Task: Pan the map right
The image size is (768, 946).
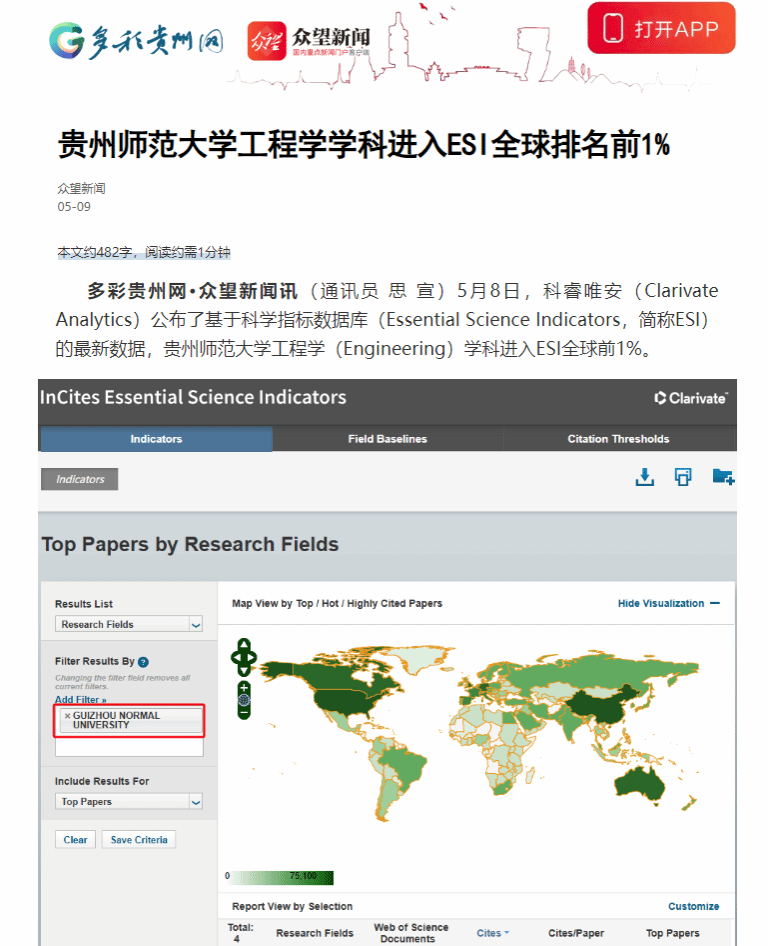Action: [253, 657]
